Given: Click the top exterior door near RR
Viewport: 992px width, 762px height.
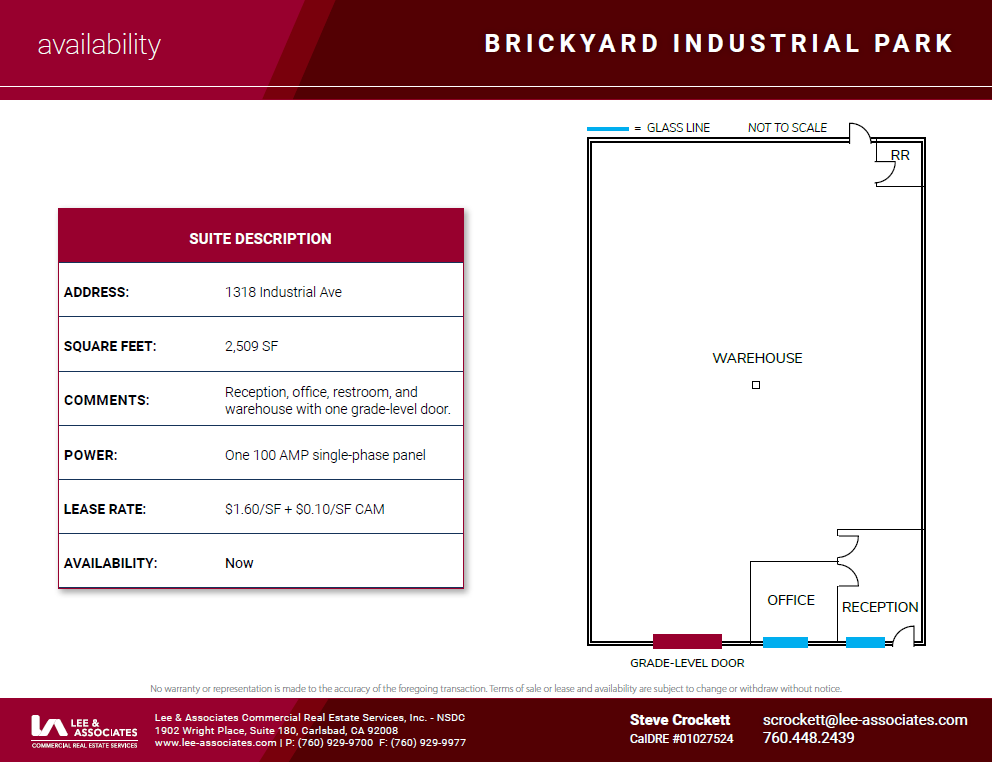Looking at the screenshot, I should 858,132.
